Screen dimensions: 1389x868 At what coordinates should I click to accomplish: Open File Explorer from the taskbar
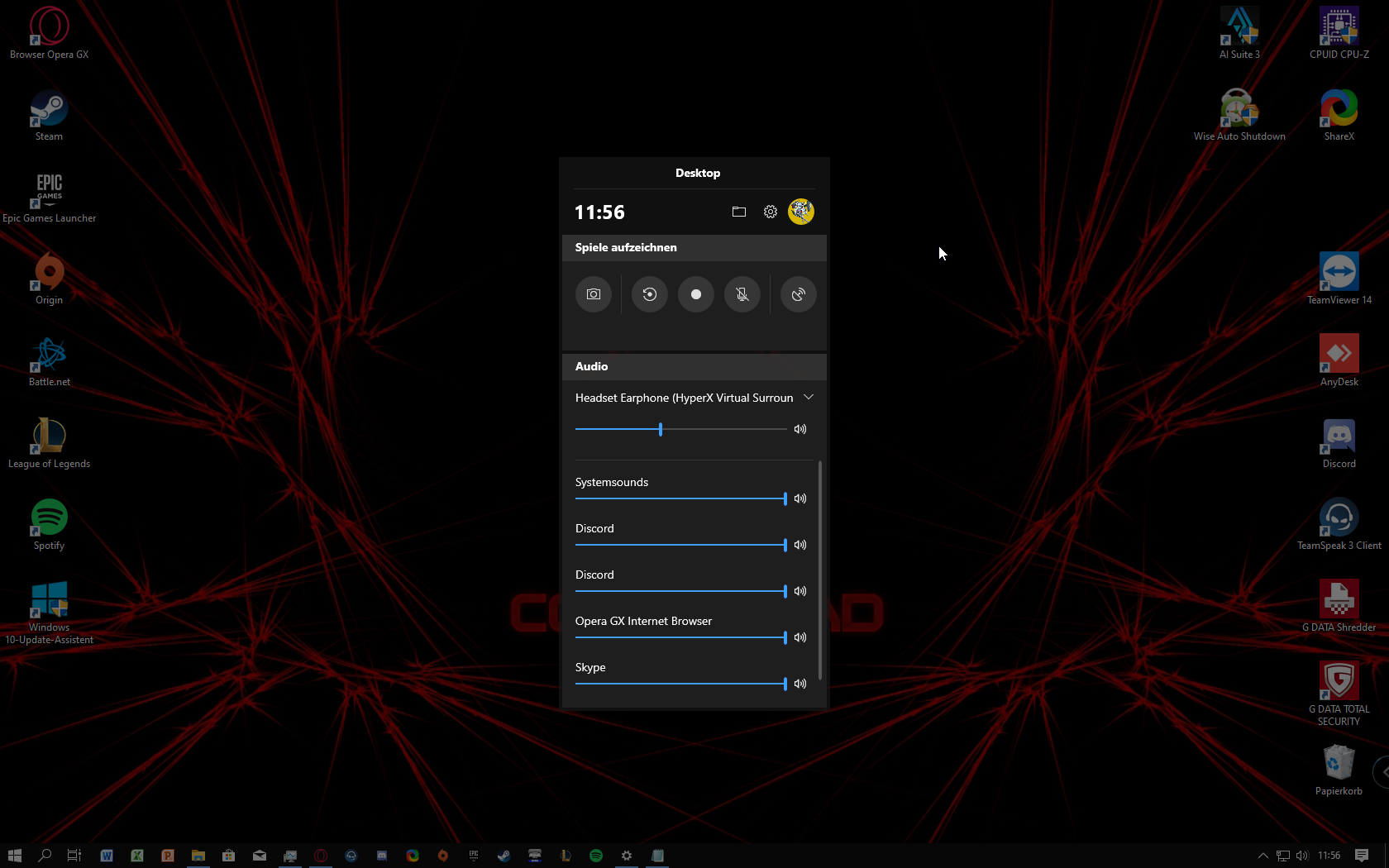198,856
